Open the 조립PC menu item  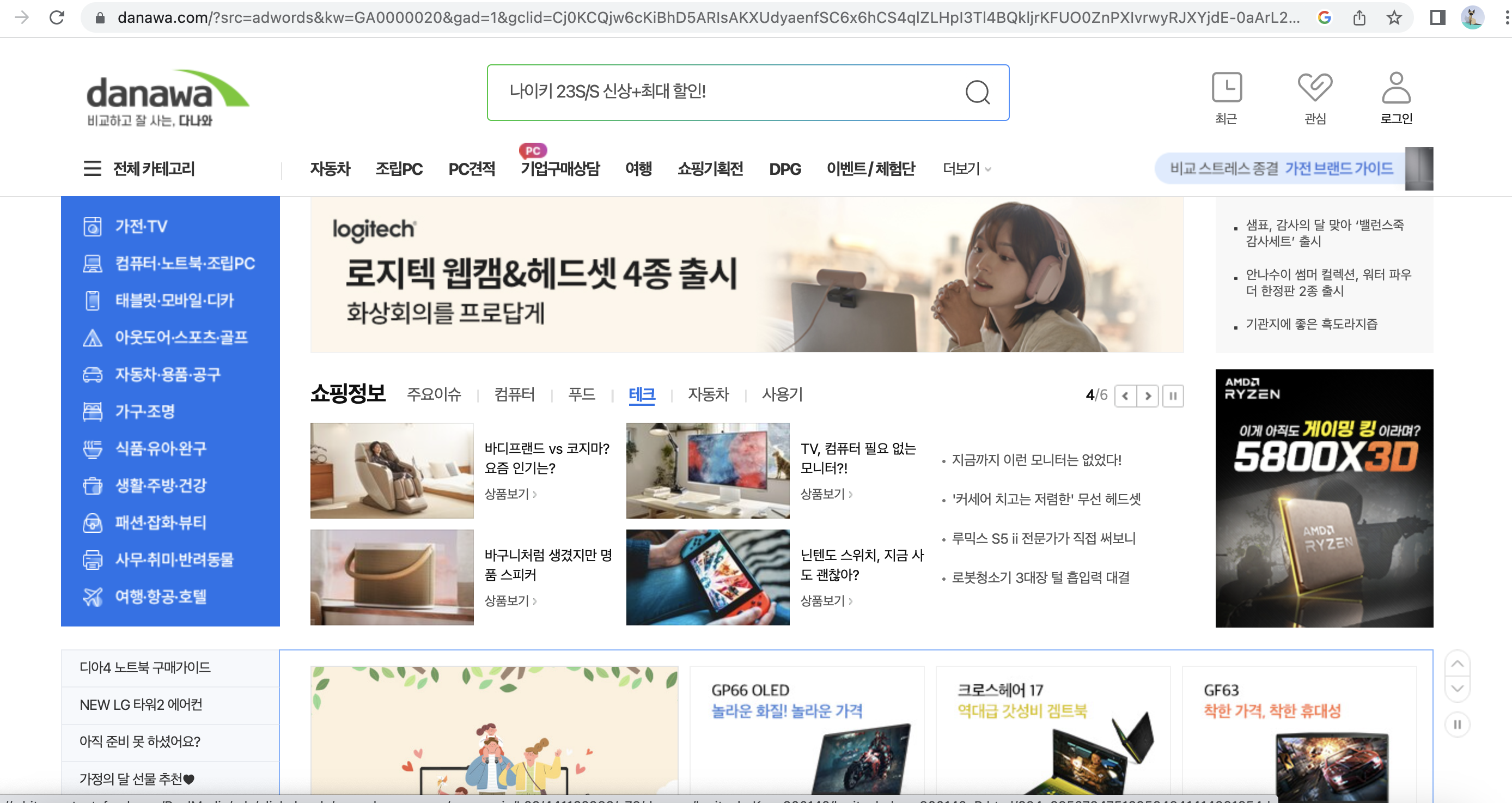point(399,169)
